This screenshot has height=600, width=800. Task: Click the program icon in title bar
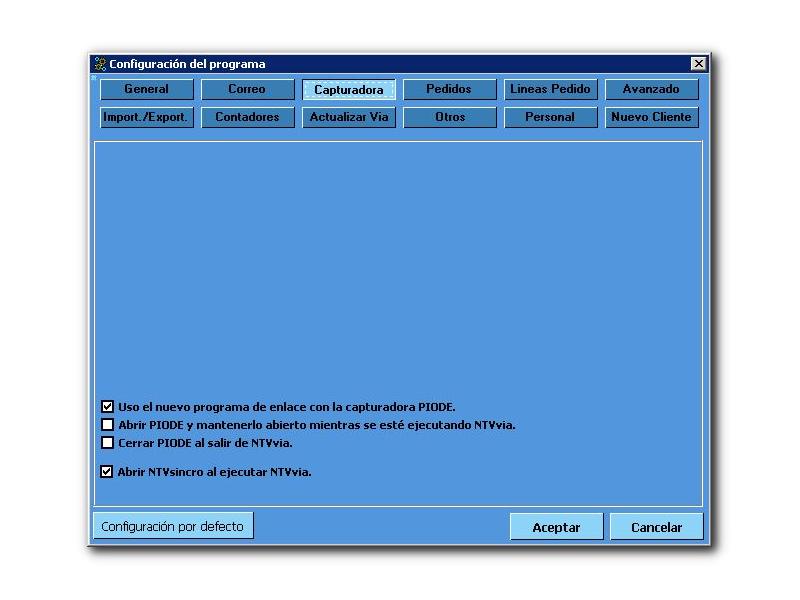(x=101, y=64)
